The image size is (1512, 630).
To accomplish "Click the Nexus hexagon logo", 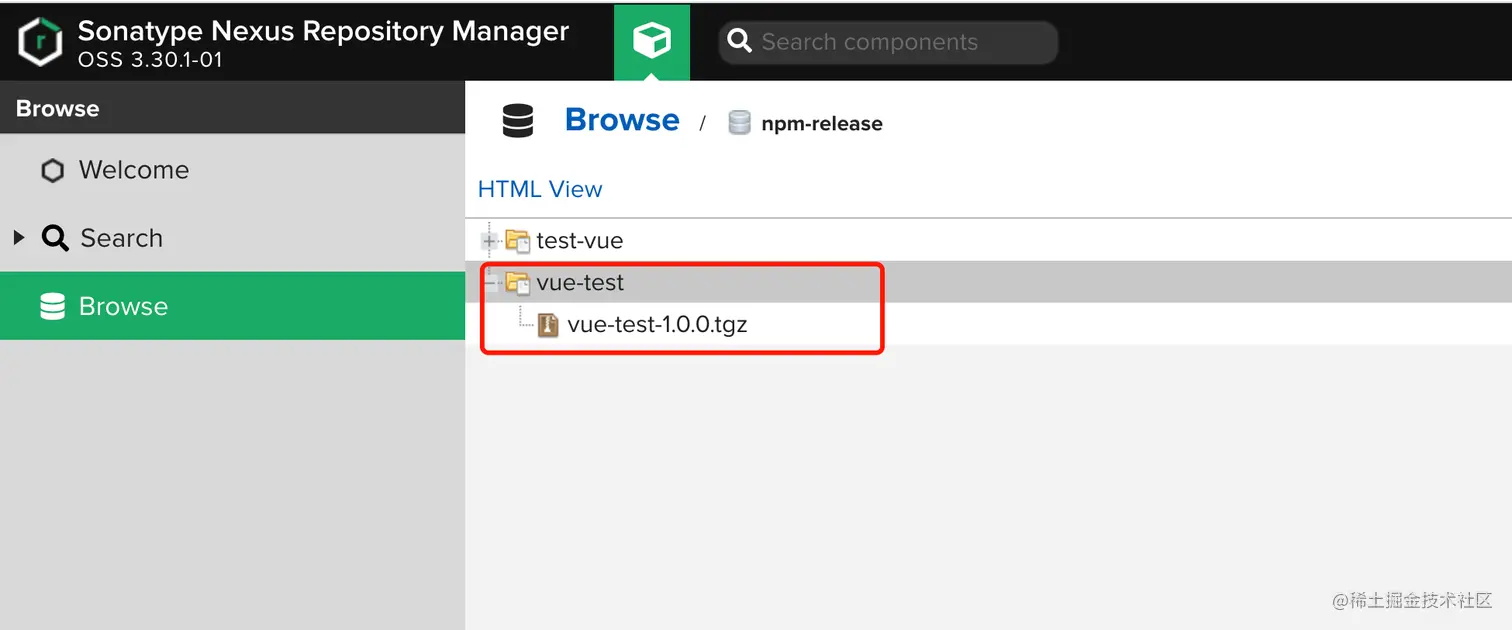I will [x=40, y=42].
